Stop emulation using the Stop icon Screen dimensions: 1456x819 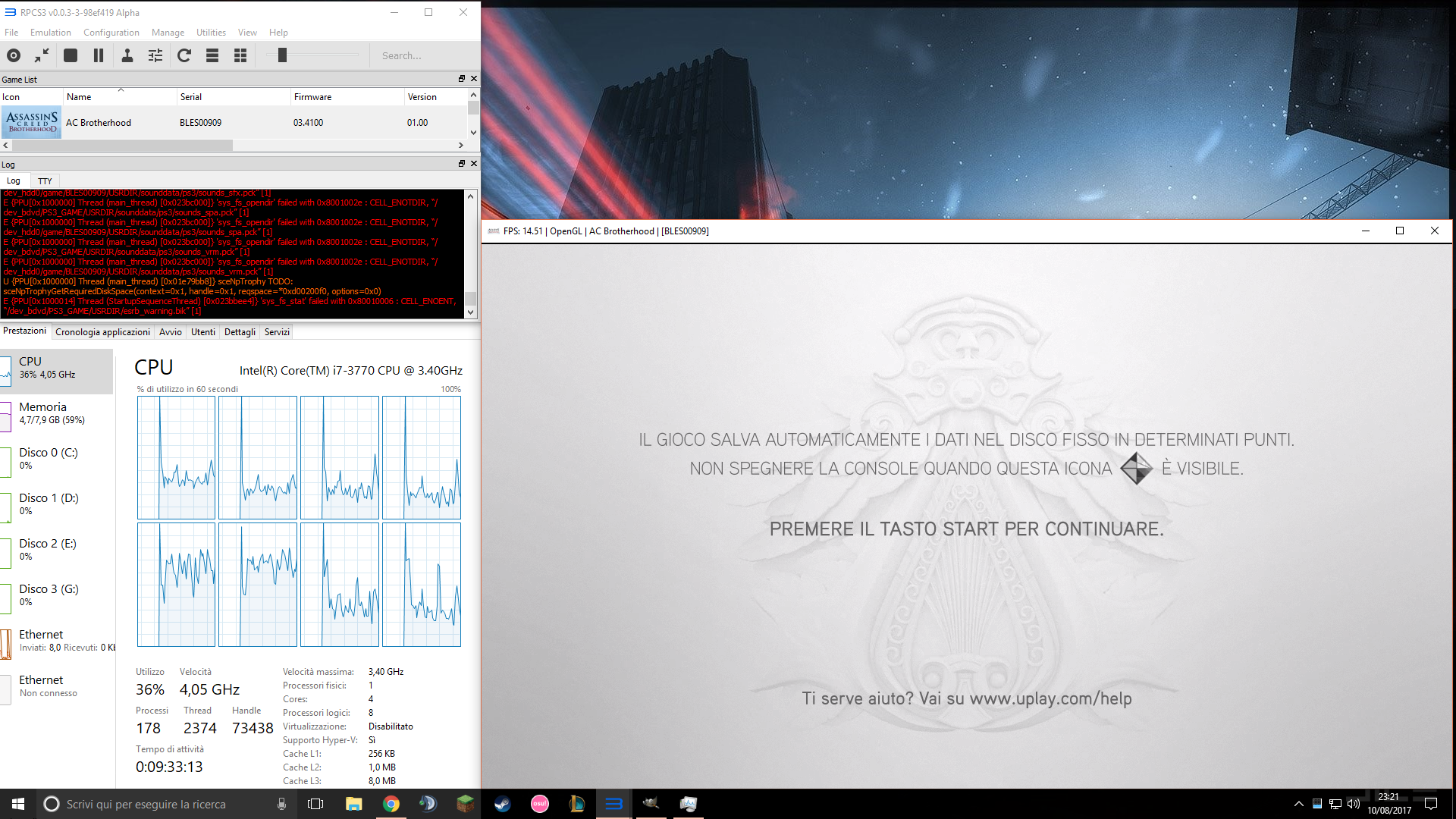[x=71, y=55]
